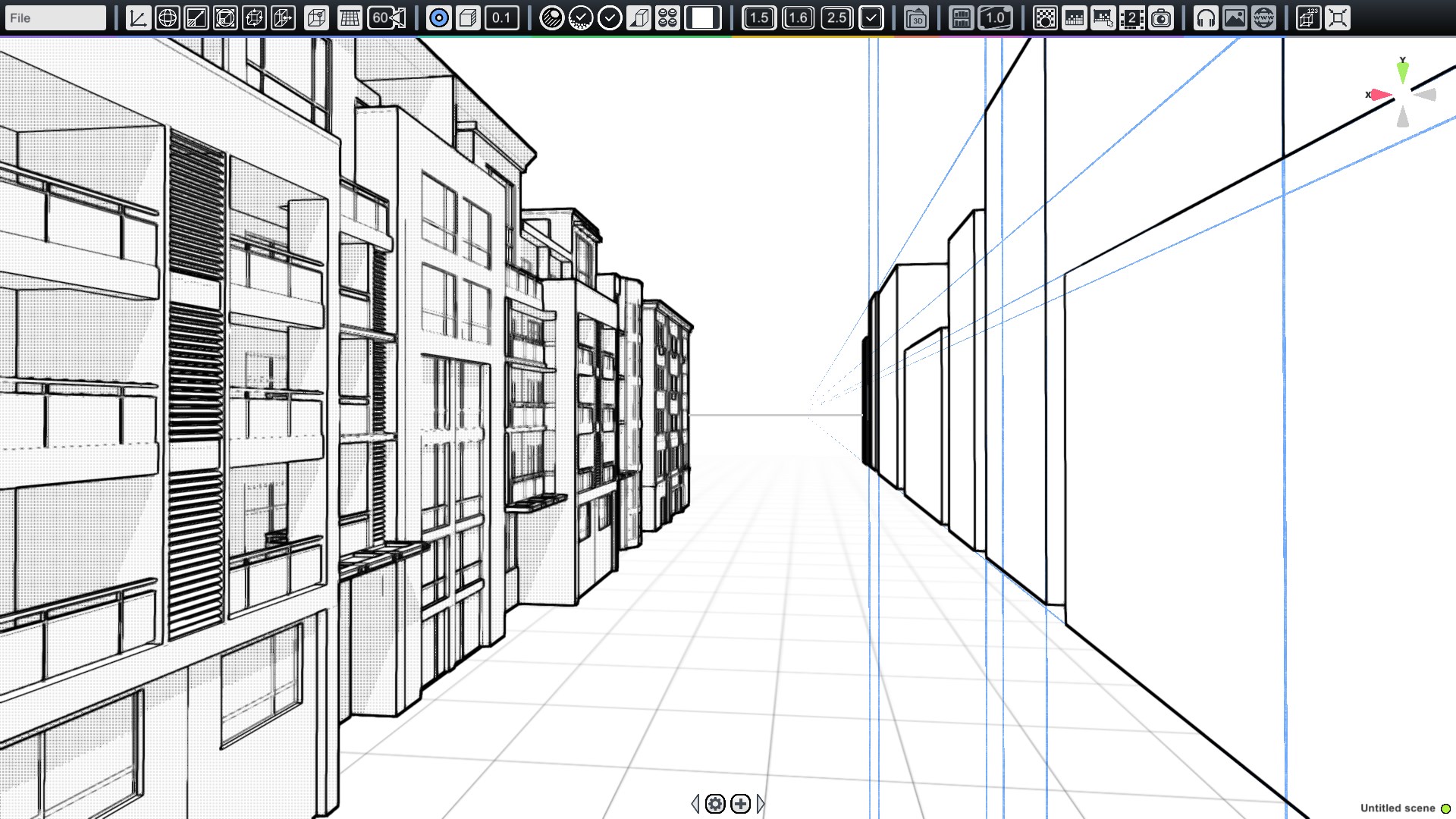The width and height of the screenshot is (1456, 819).
Task: Click the camera snapshot icon
Action: [x=1161, y=17]
